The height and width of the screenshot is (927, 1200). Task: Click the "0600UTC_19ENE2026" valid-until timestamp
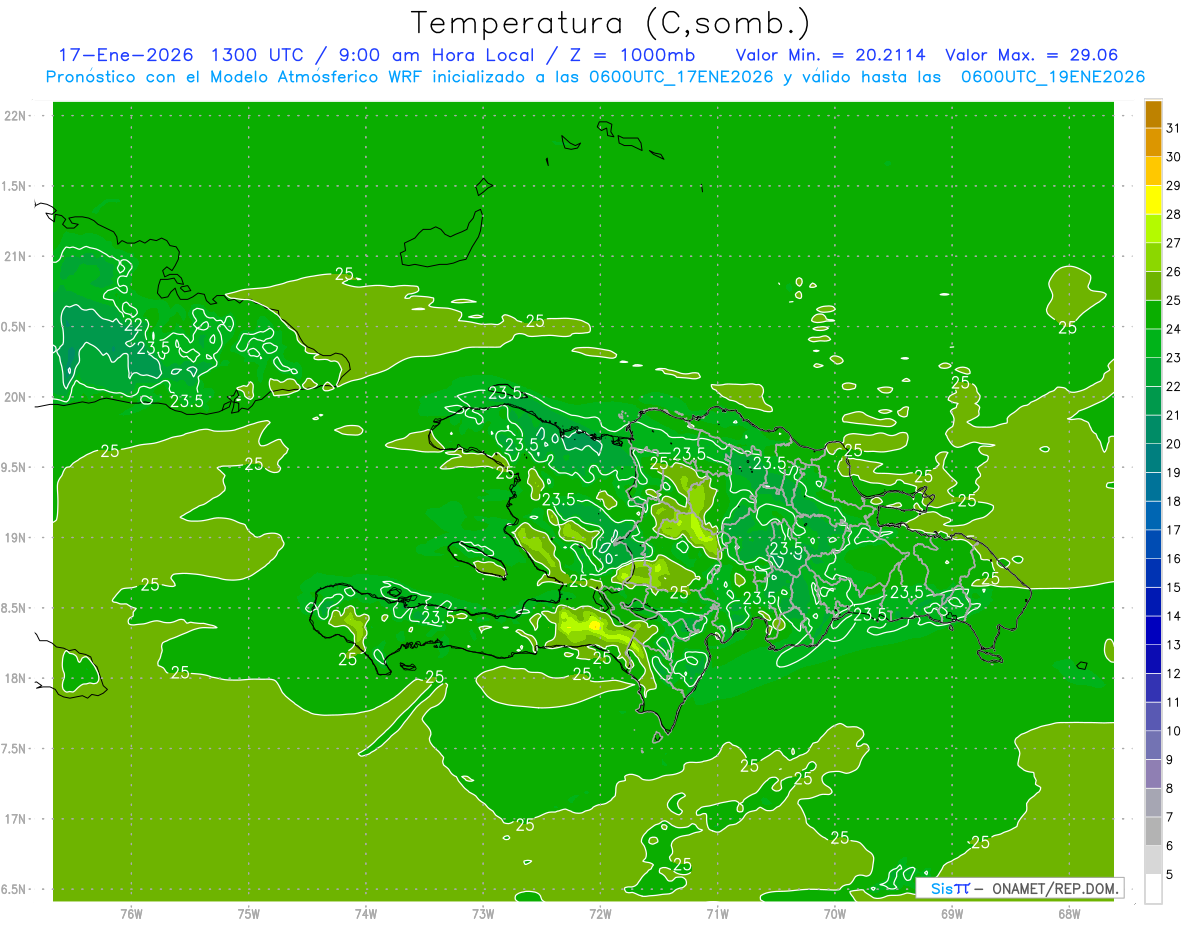[1053, 77]
